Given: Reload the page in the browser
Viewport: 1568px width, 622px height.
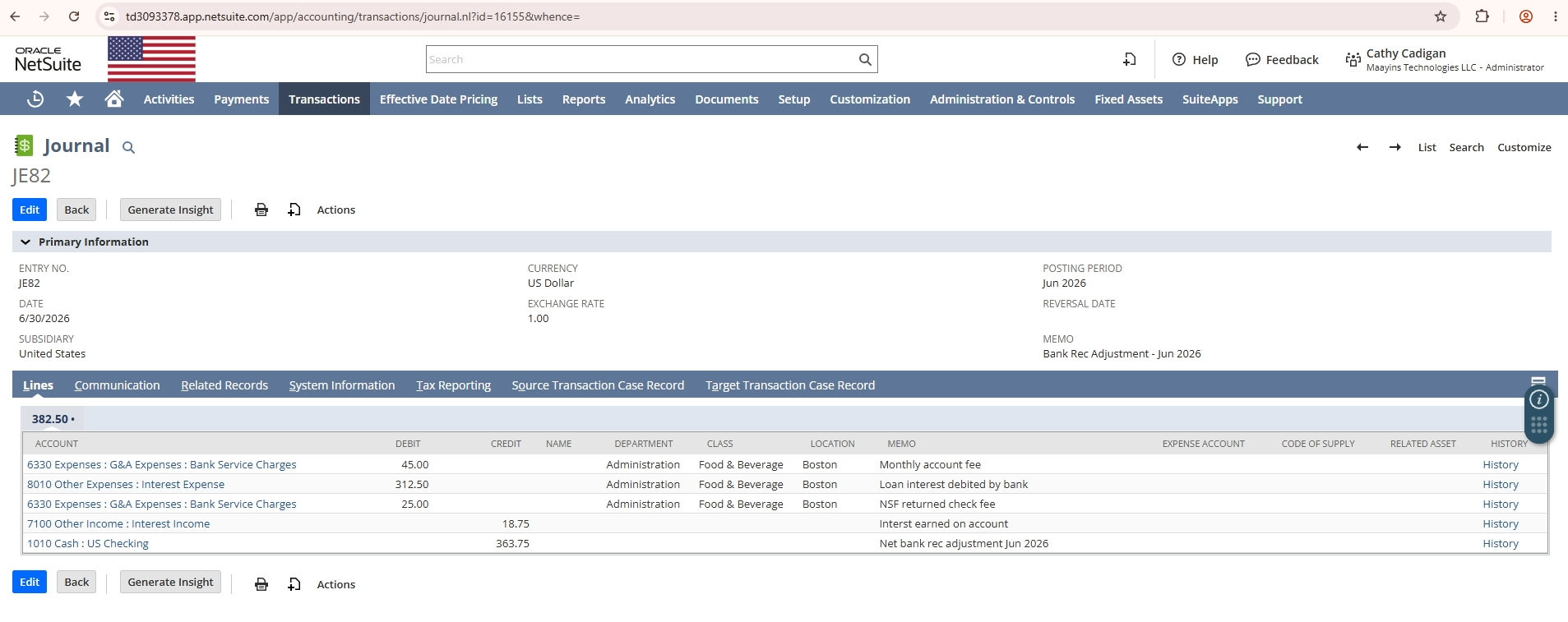Looking at the screenshot, I should coord(74,16).
